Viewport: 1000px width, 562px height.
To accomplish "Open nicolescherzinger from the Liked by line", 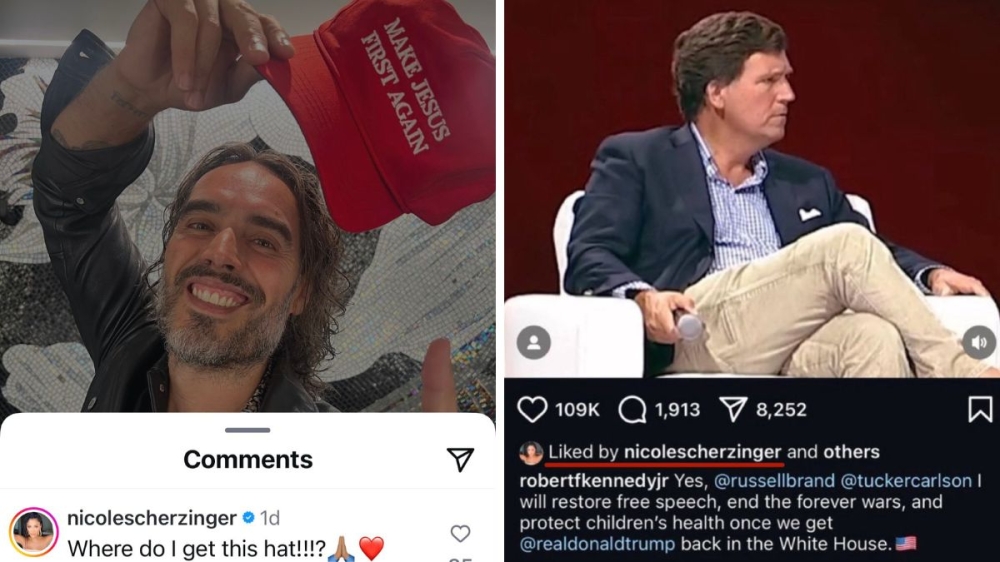I will tap(702, 452).
